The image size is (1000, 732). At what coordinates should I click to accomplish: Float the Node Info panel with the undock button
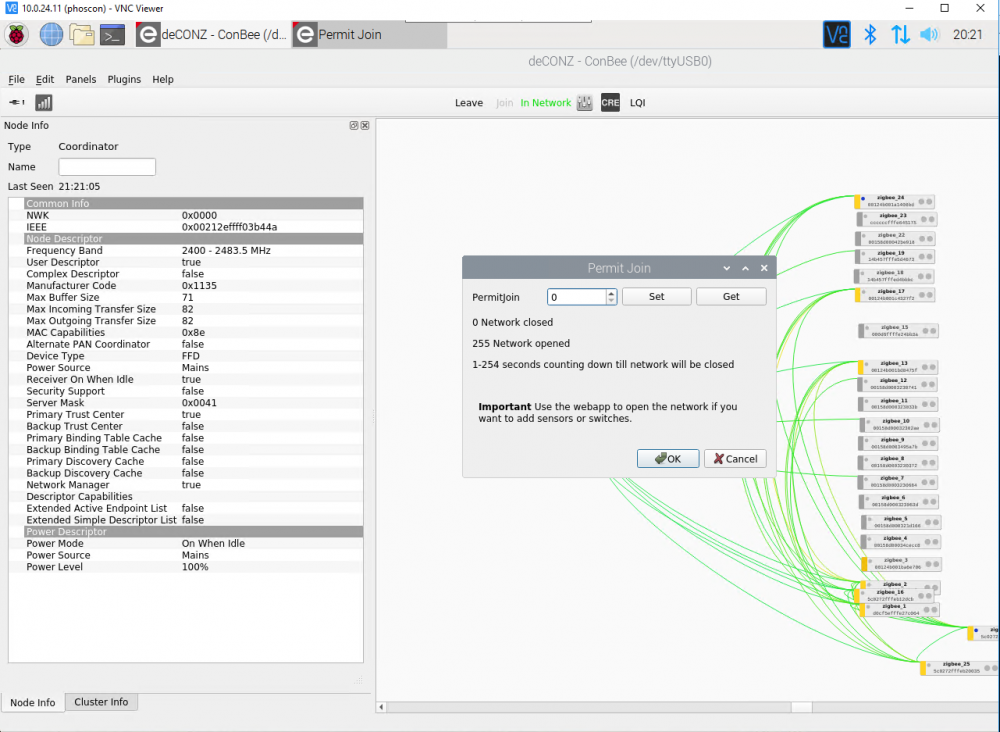click(x=354, y=126)
